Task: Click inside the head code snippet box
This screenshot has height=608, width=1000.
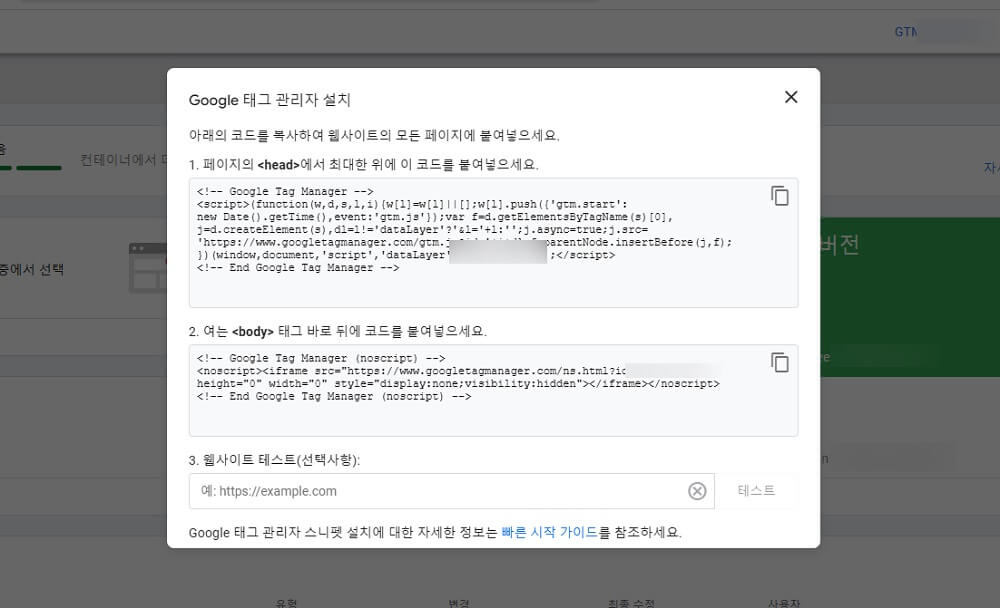Action: coord(493,242)
